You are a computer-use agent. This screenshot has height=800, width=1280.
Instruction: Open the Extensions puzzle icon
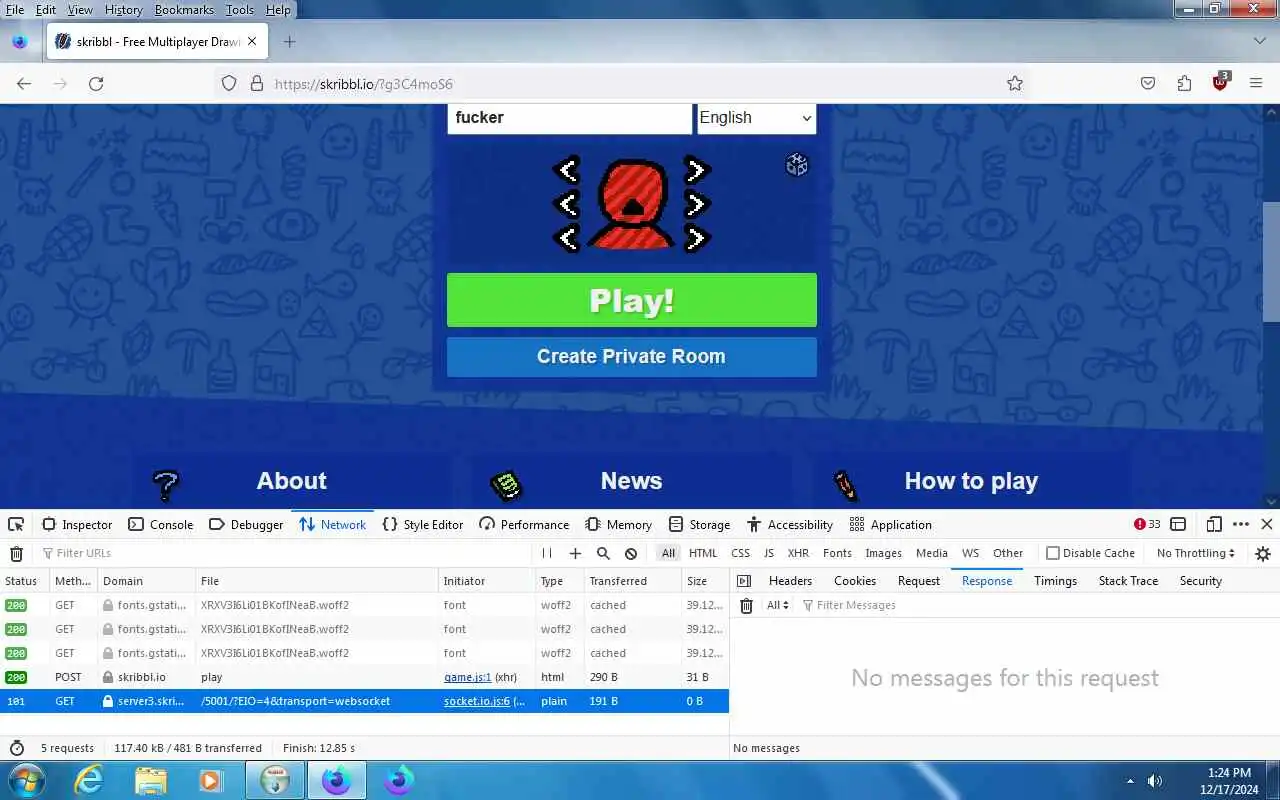coord(1184,84)
